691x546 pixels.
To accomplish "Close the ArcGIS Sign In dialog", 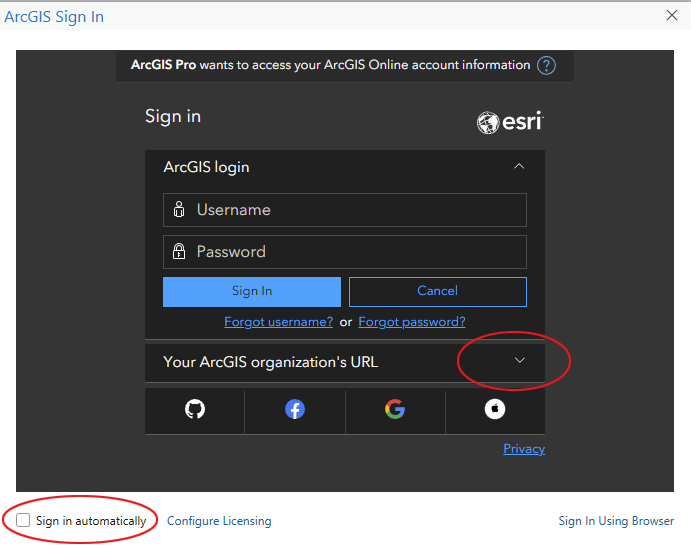I will [x=672, y=15].
